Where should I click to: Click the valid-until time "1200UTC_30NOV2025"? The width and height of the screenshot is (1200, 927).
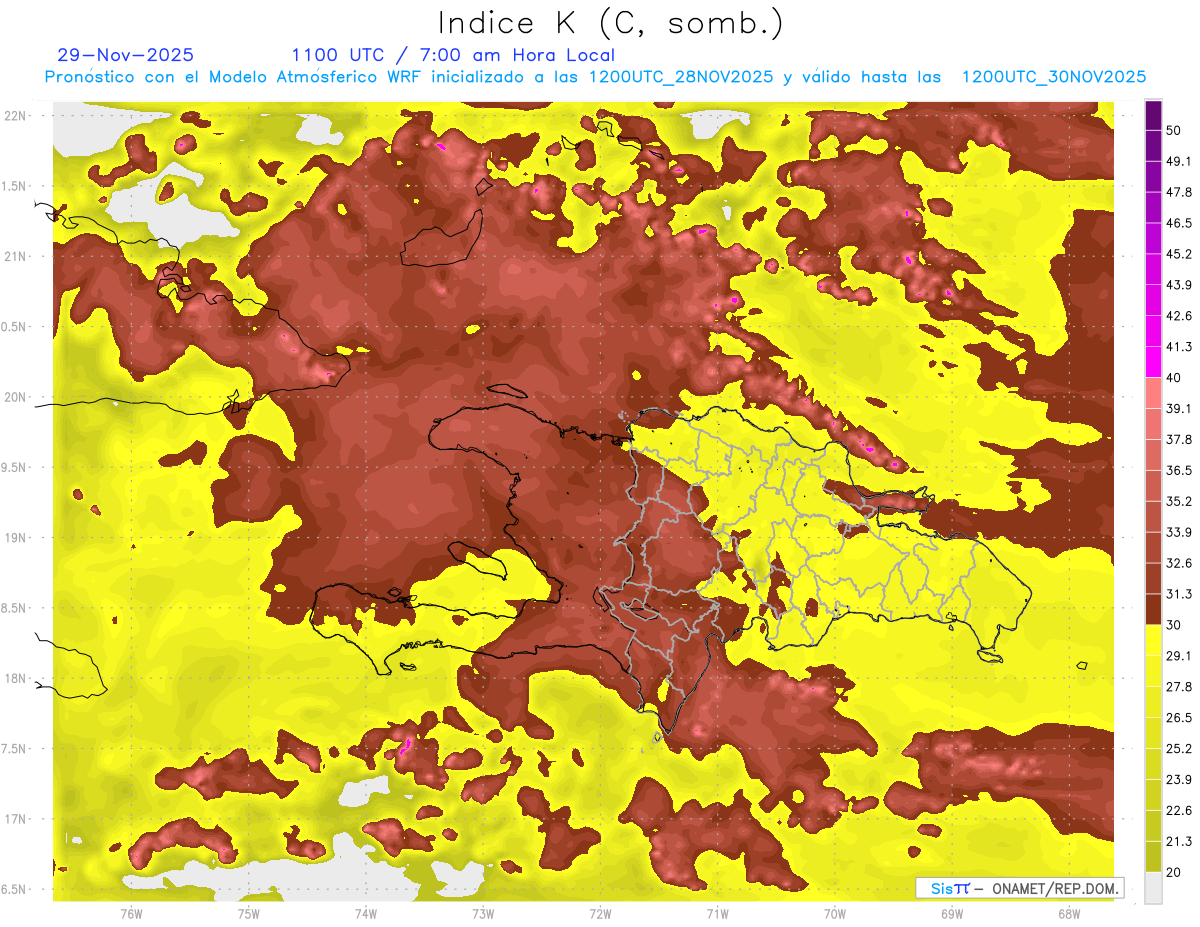(1053, 77)
